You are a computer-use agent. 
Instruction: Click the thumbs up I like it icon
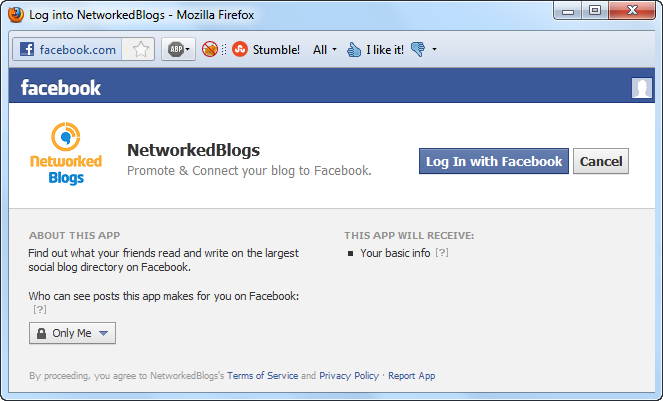click(354, 49)
